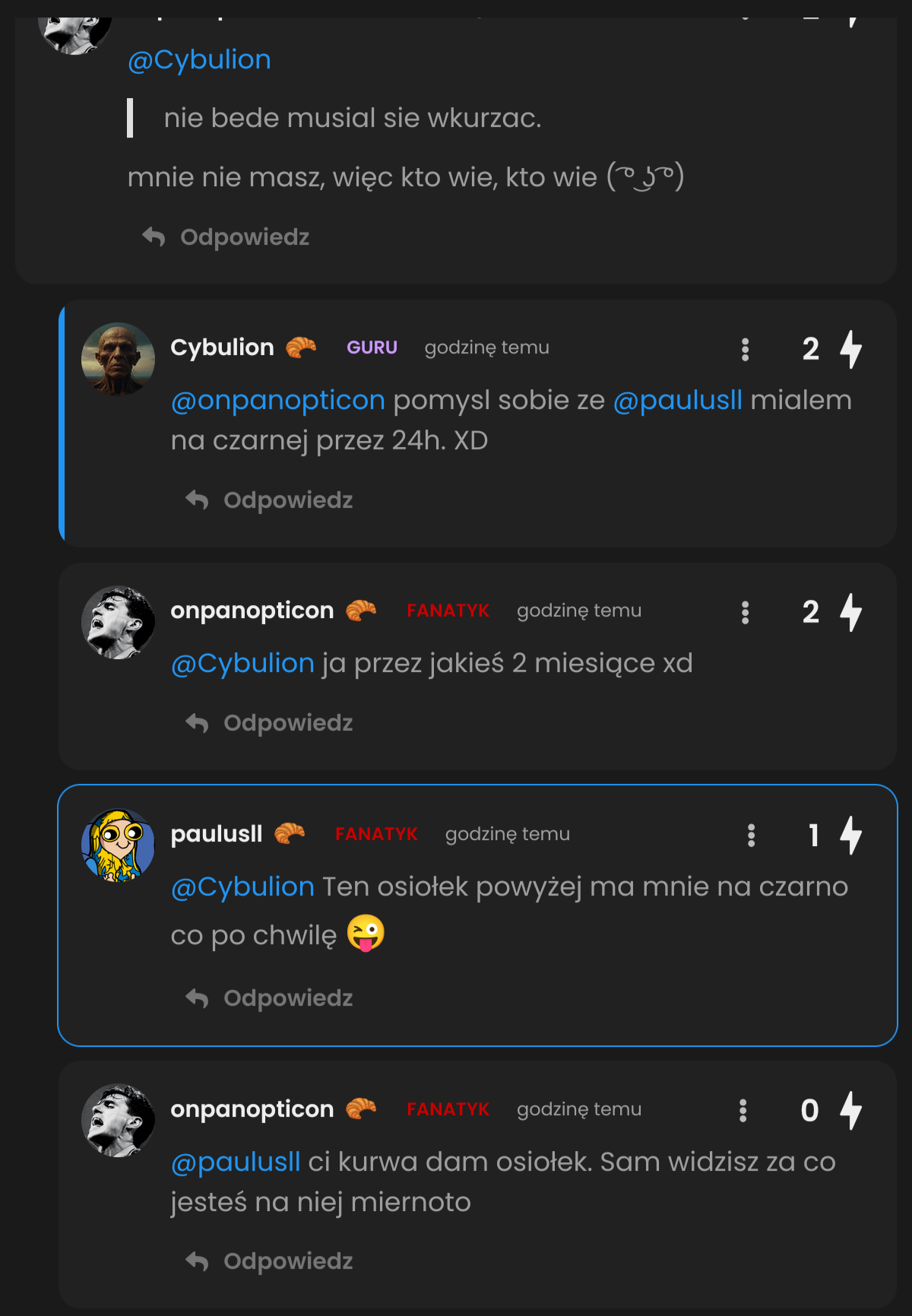Open @paulusll mention in Cybulion's comment
This screenshot has width=912, height=1316.
[x=677, y=400]
